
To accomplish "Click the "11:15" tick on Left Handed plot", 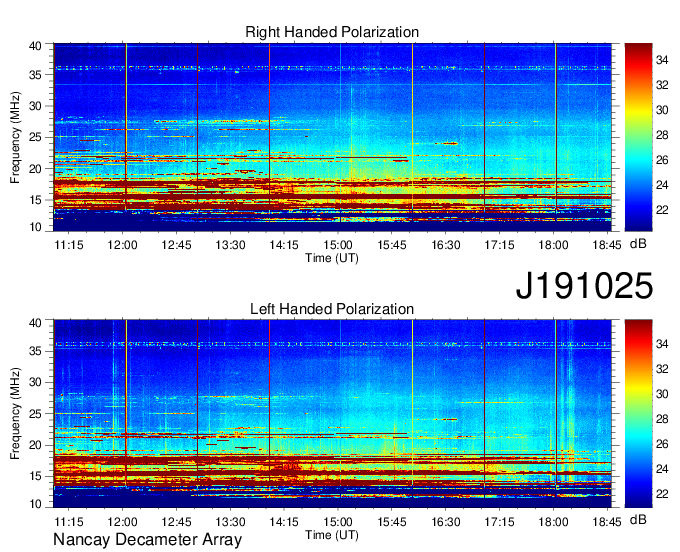I will [x=69, y=521].
